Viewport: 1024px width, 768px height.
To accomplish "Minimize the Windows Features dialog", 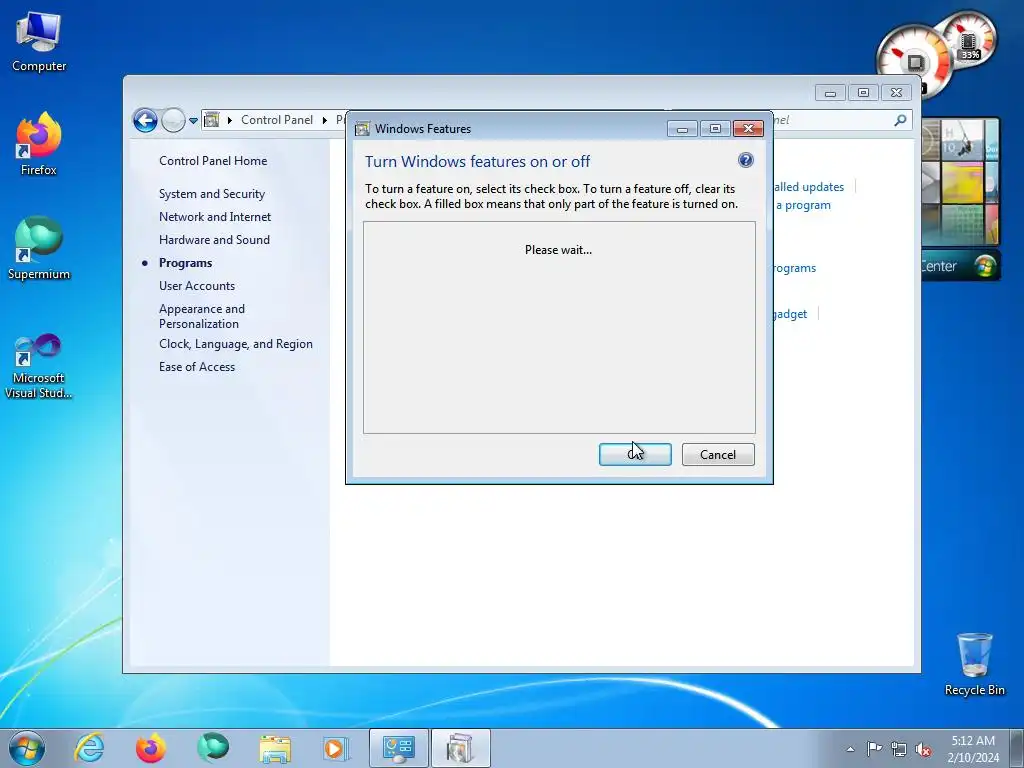I will tap(682, 128).
